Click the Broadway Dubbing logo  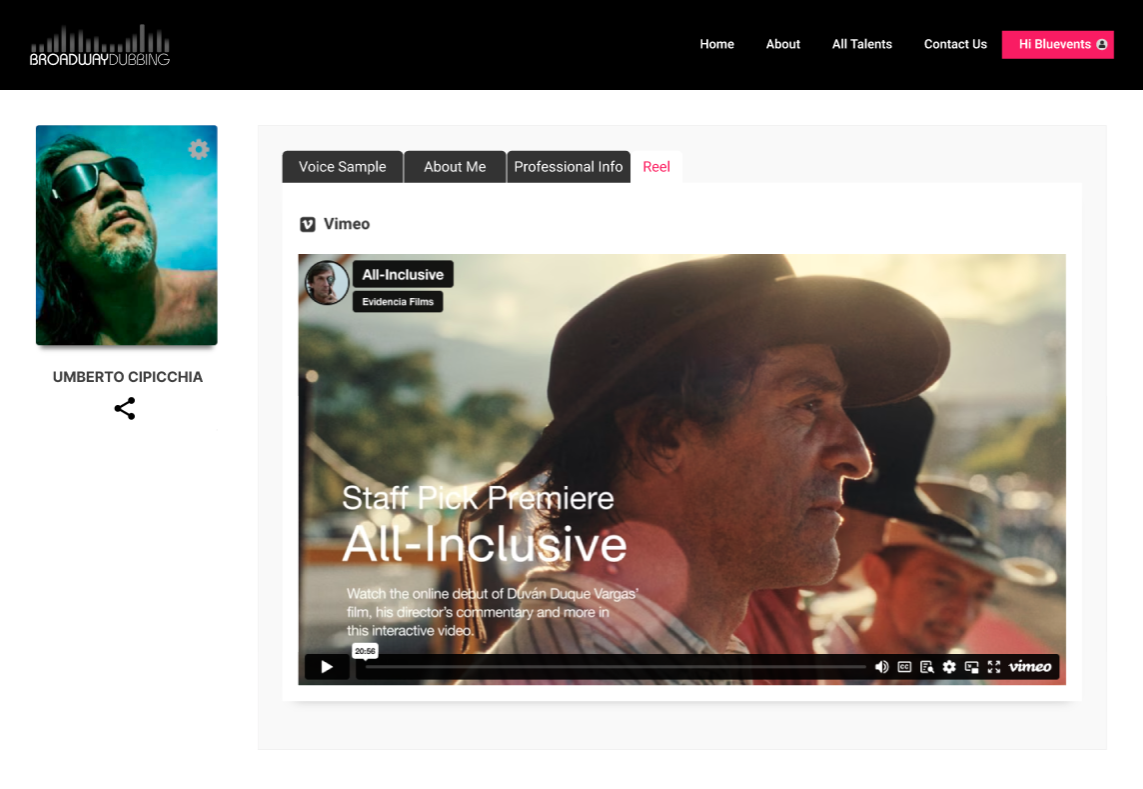[100, 45]
